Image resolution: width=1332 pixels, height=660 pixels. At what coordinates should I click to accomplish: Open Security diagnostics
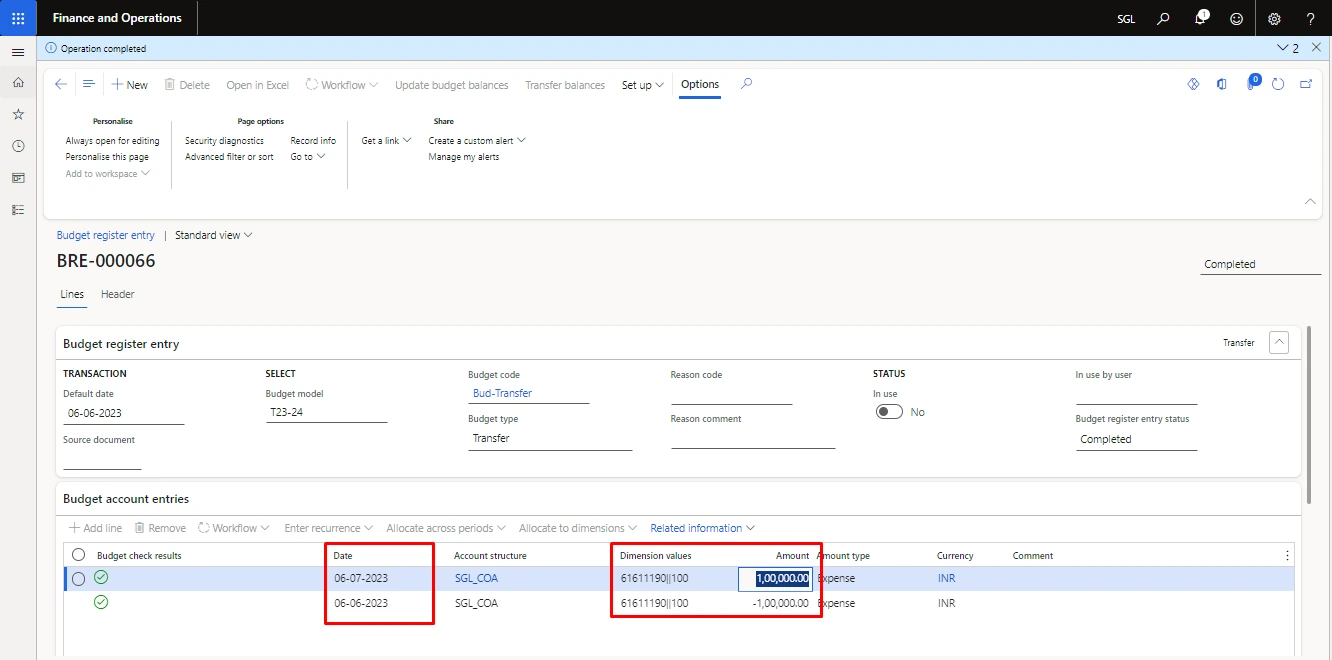click(224, 141)
